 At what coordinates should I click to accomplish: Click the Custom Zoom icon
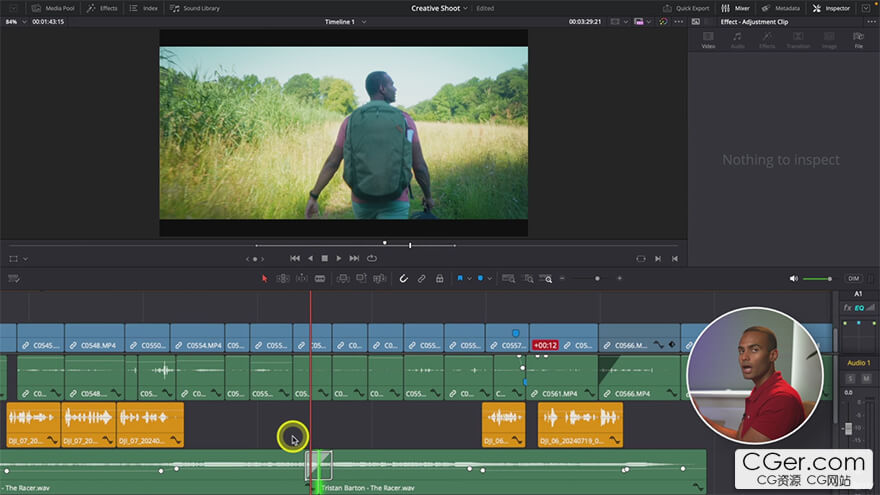coord(546,278)
